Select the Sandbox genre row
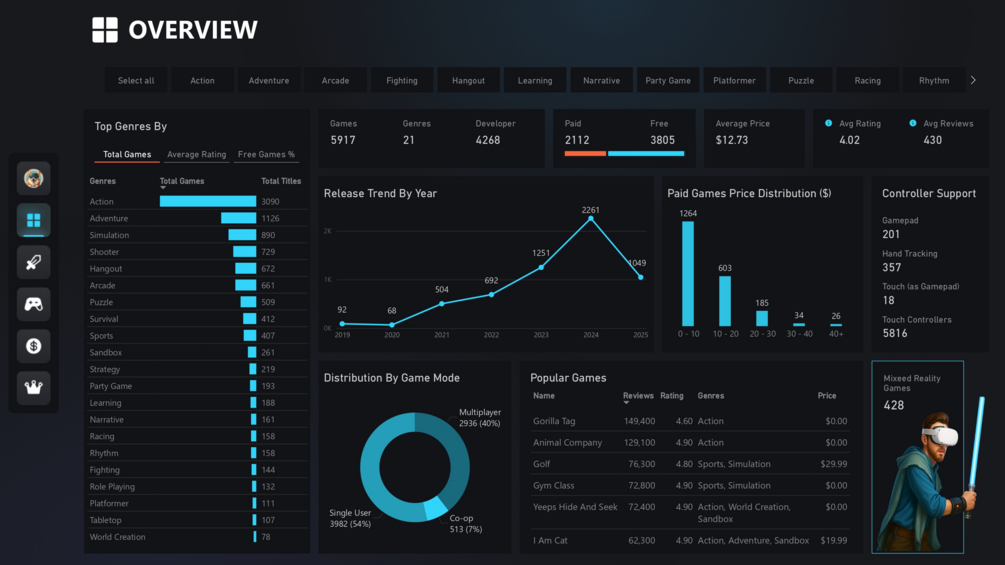1005x565 pixels. (197, 352)
